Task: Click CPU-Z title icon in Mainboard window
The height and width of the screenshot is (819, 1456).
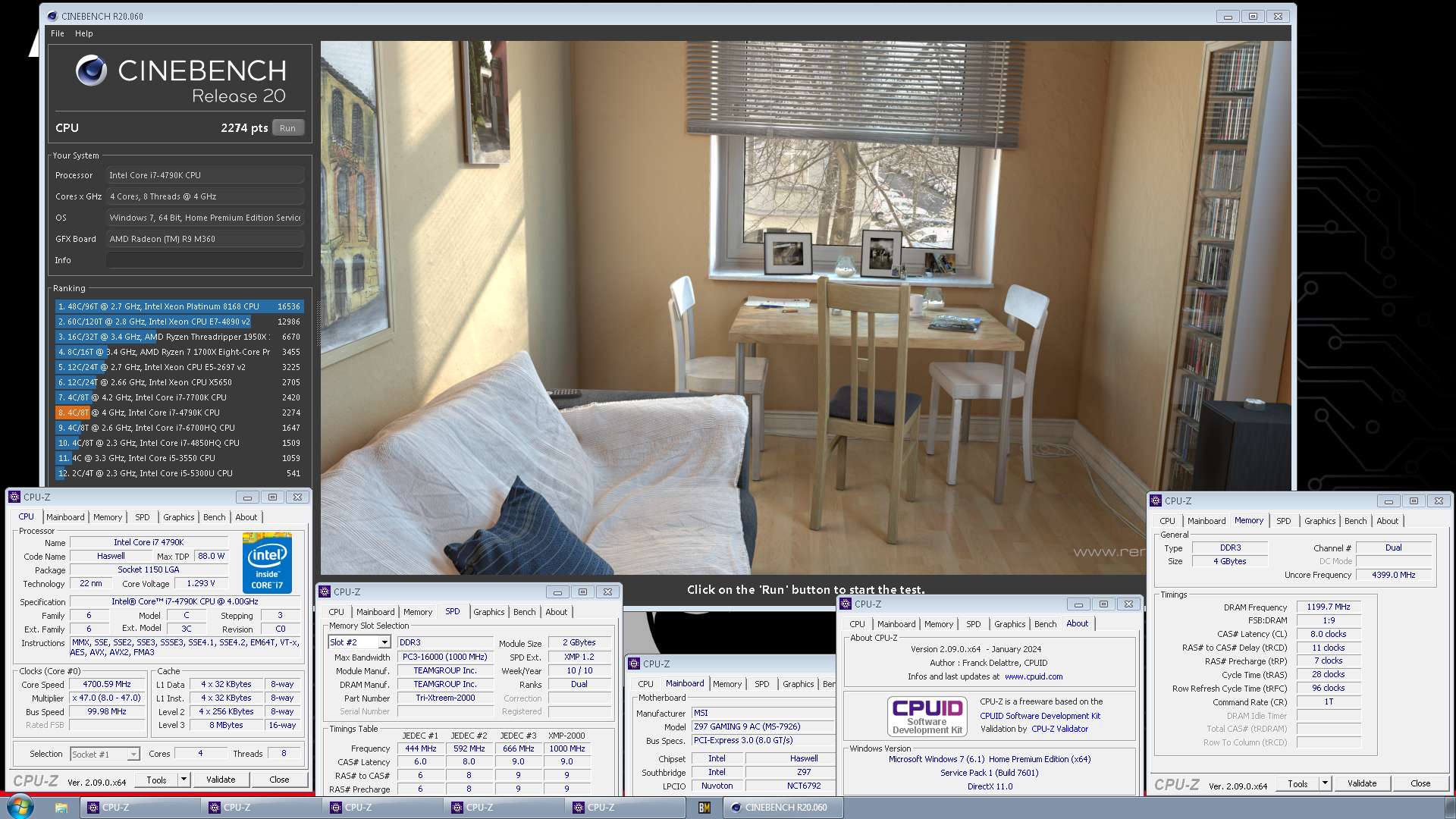Action: click(x=634, y=664)
